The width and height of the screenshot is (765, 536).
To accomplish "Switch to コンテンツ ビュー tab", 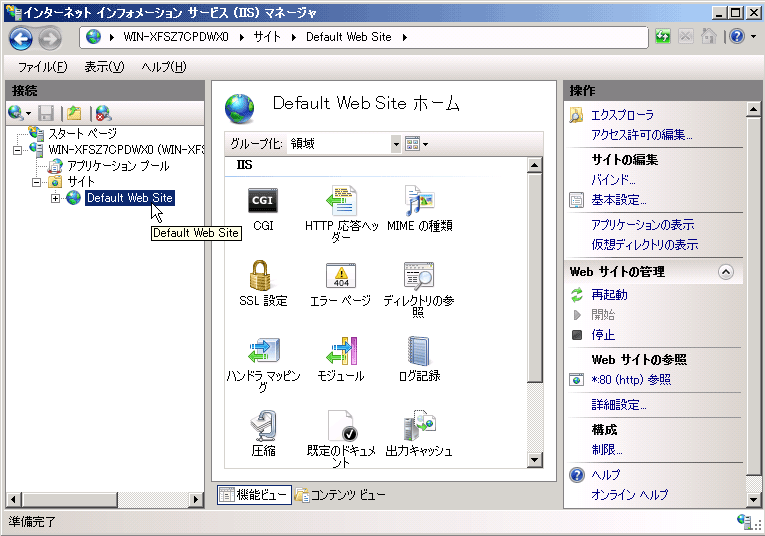I will click(340, 495).
